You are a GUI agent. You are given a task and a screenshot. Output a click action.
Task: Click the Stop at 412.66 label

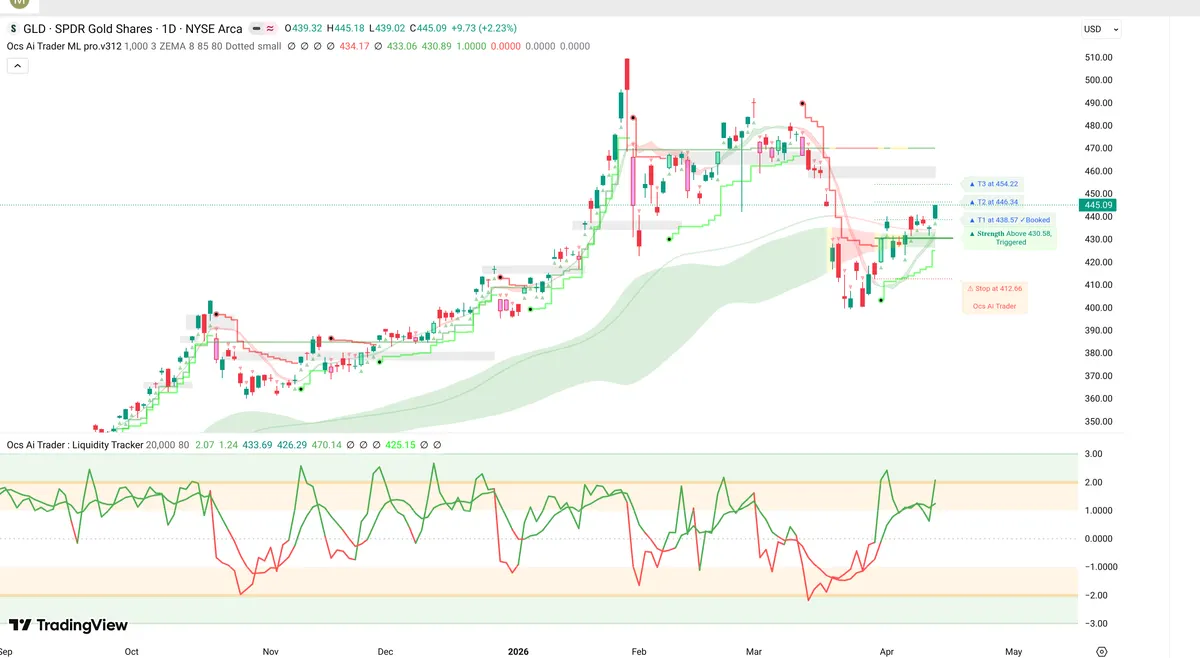[994, 288]
